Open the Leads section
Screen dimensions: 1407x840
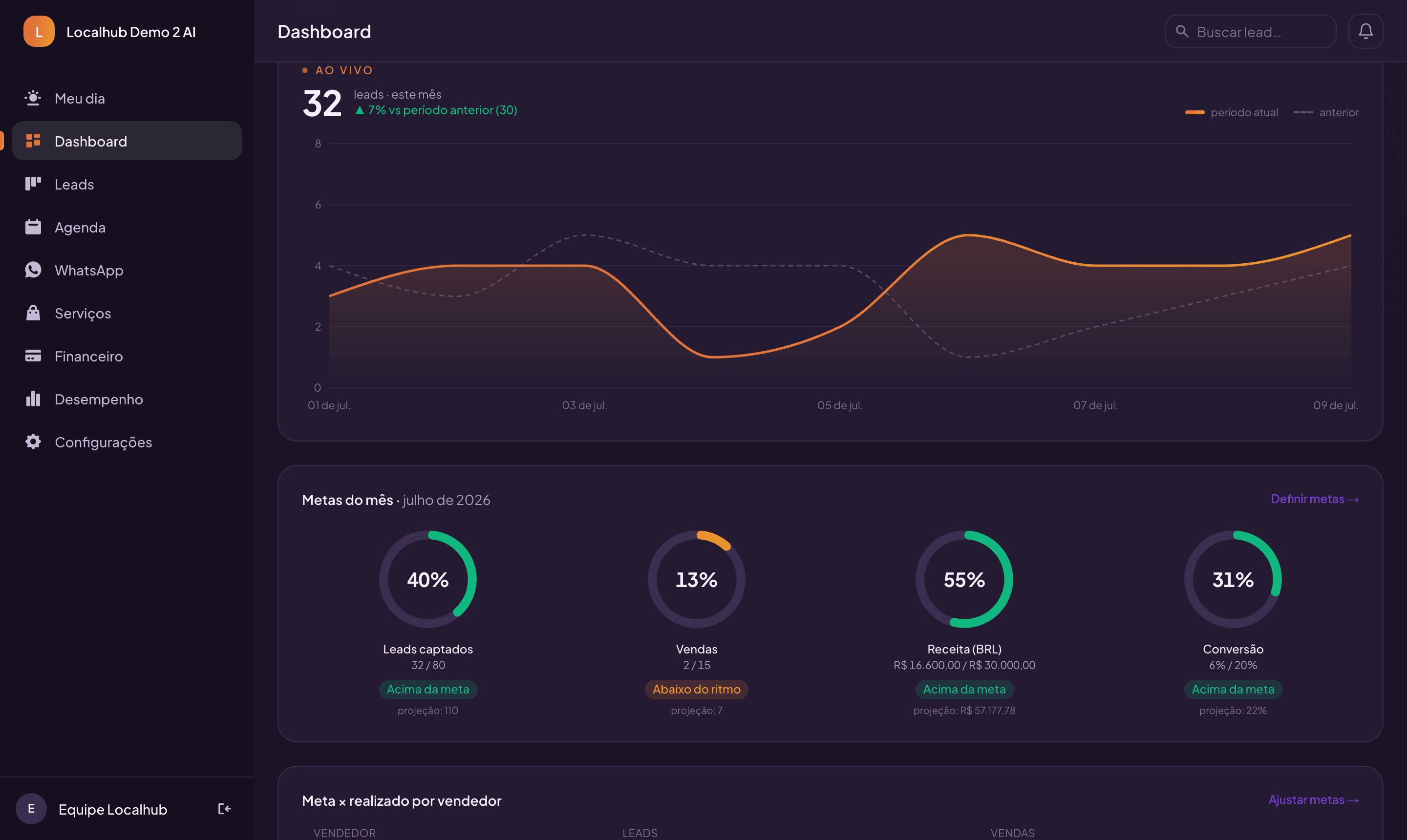click(x=127, y=184)
